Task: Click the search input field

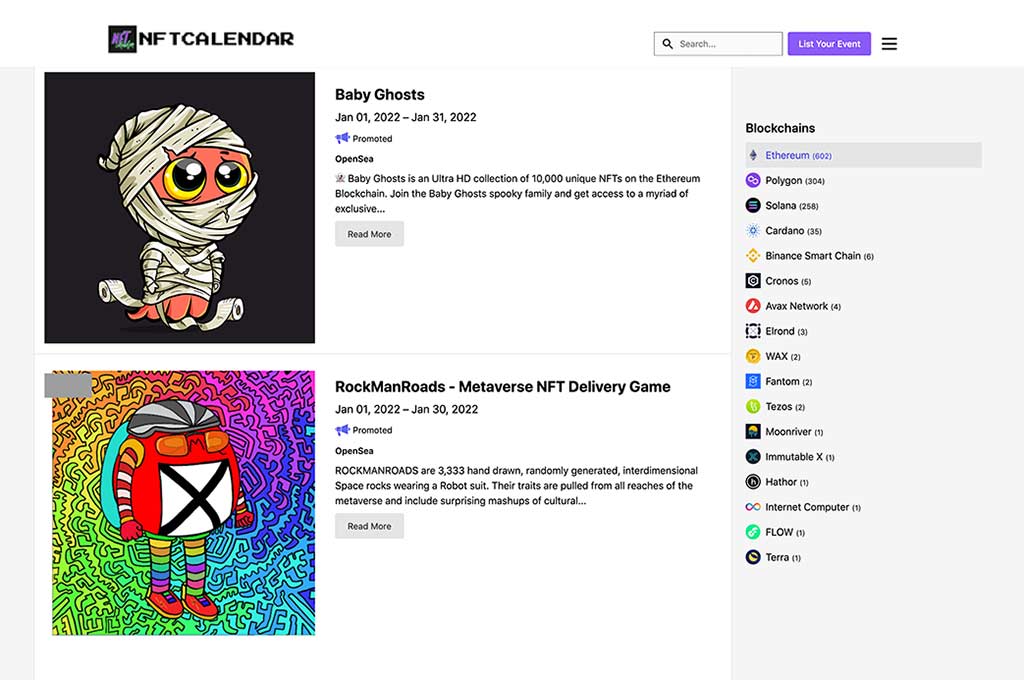Action: 727,44
